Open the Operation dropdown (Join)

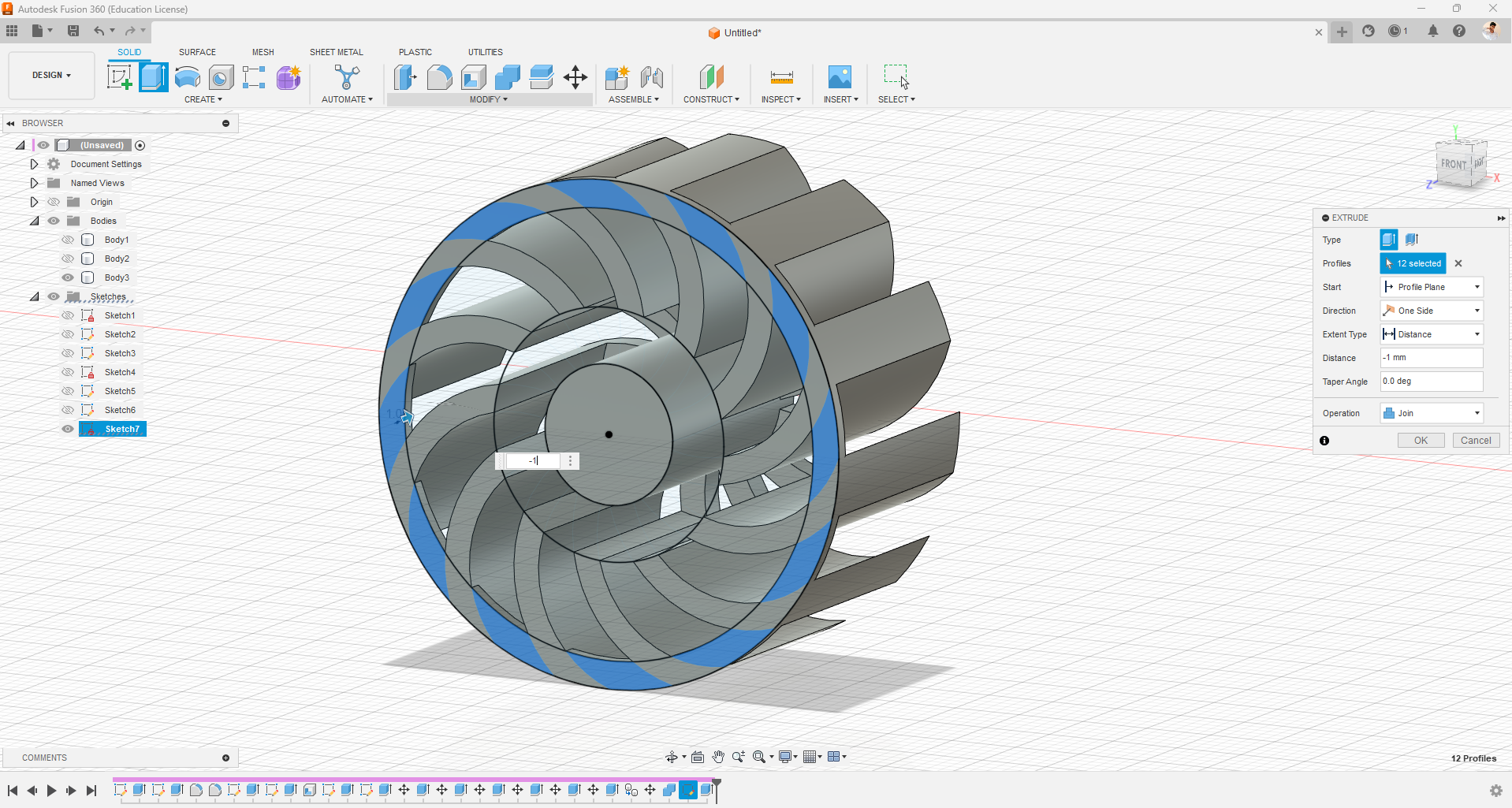point(1432,413)
